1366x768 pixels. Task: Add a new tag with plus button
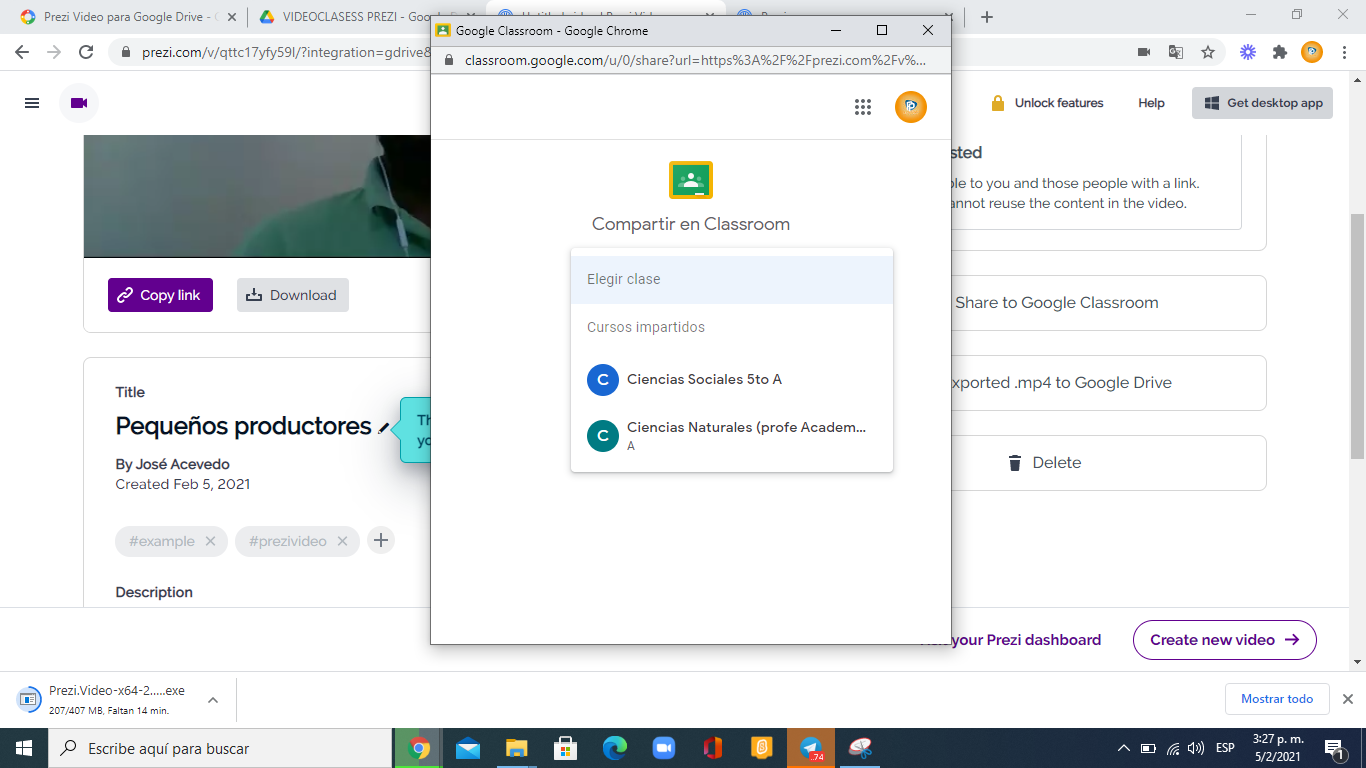[x=380, y=541]
